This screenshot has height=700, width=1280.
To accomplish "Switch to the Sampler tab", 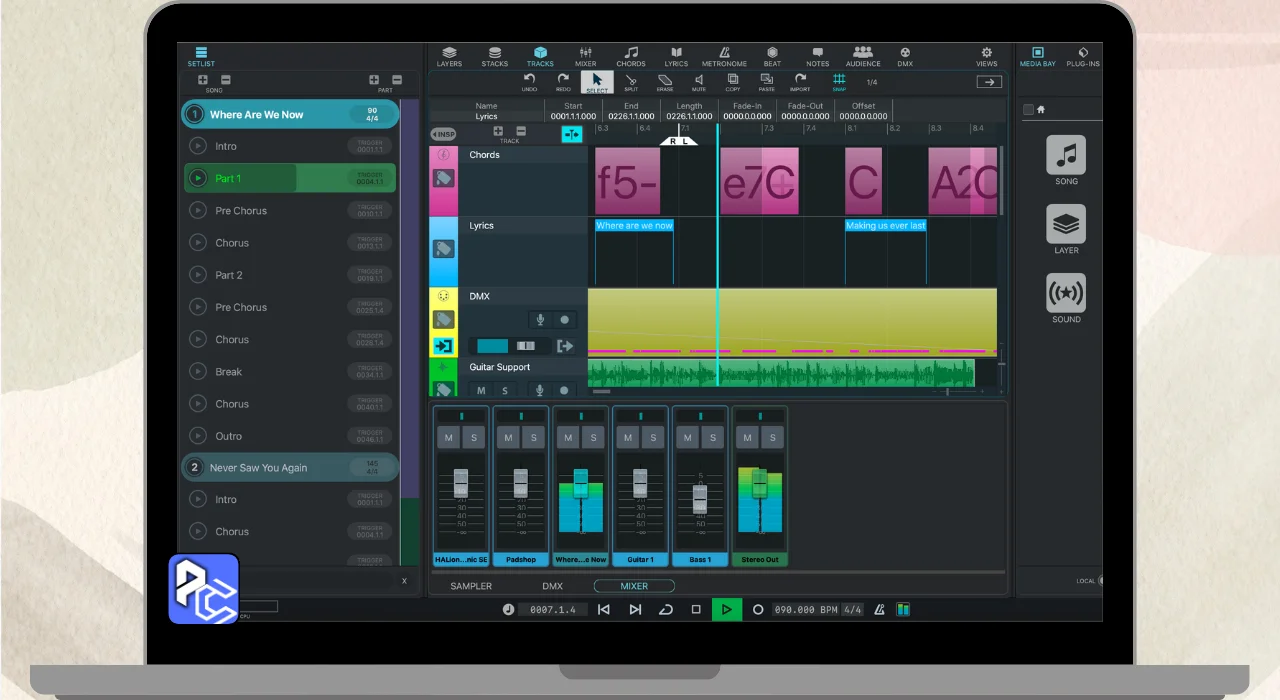I will pyautogui.click(x=471, y=586).
